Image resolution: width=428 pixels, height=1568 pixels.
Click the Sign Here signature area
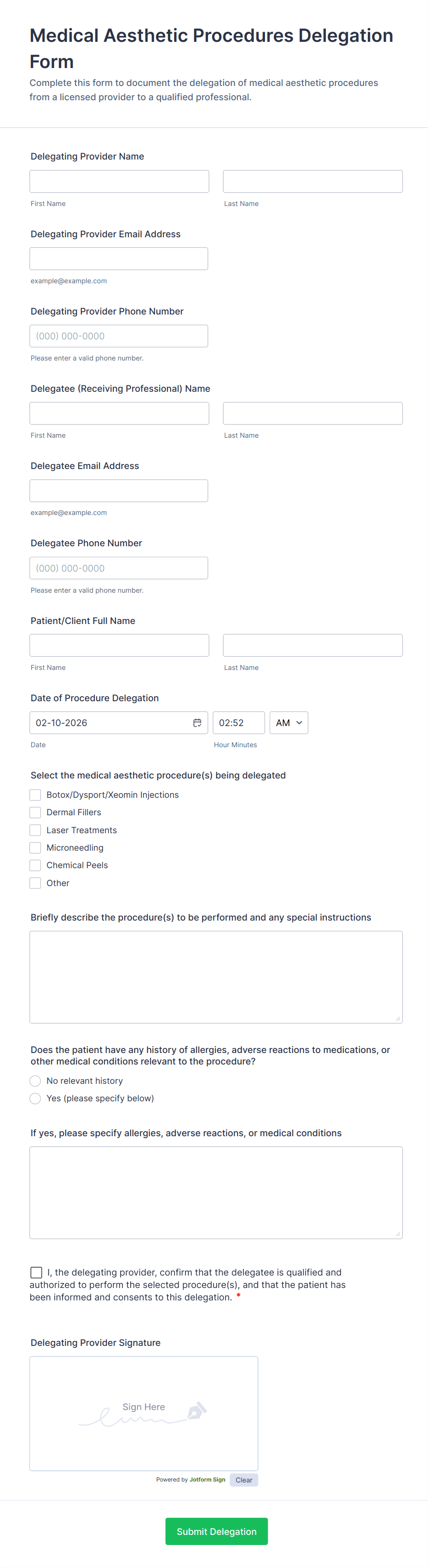[144, 1413]
